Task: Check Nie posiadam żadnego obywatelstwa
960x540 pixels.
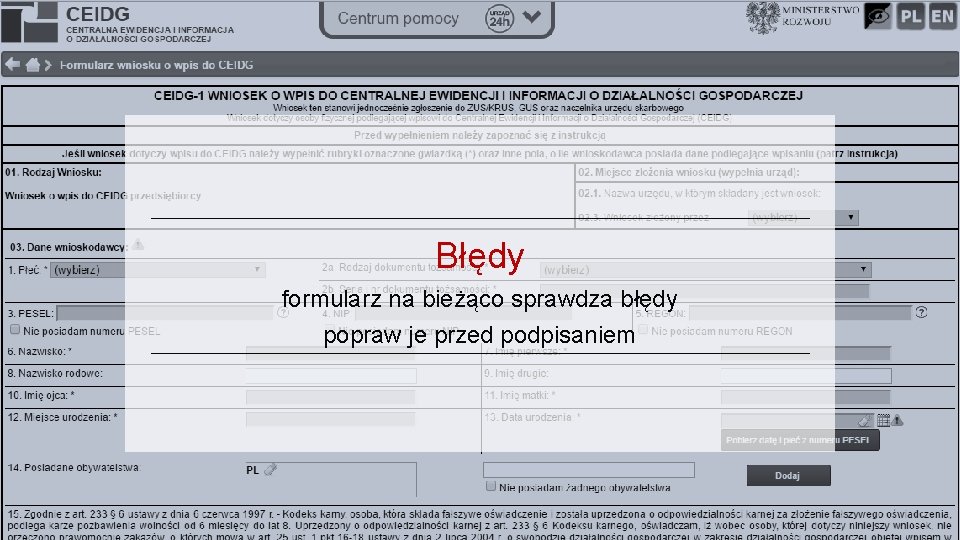Action: coord(490,486)
